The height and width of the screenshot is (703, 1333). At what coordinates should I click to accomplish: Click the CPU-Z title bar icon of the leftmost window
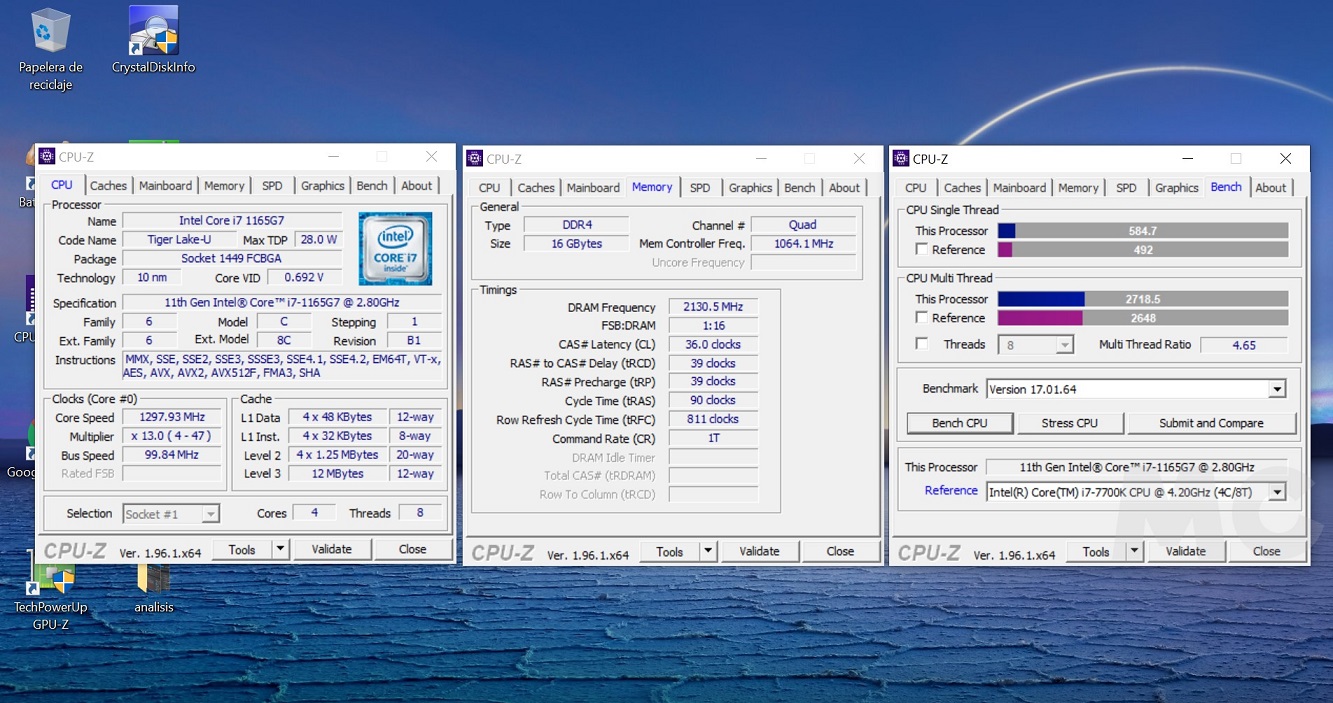click(x=47, y=156)
